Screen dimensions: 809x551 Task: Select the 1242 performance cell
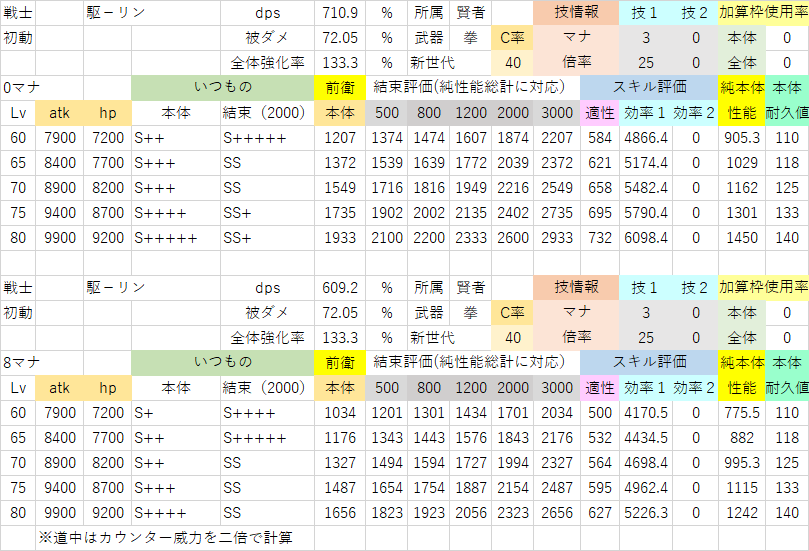pyautogui.click(x=741, y=513)
